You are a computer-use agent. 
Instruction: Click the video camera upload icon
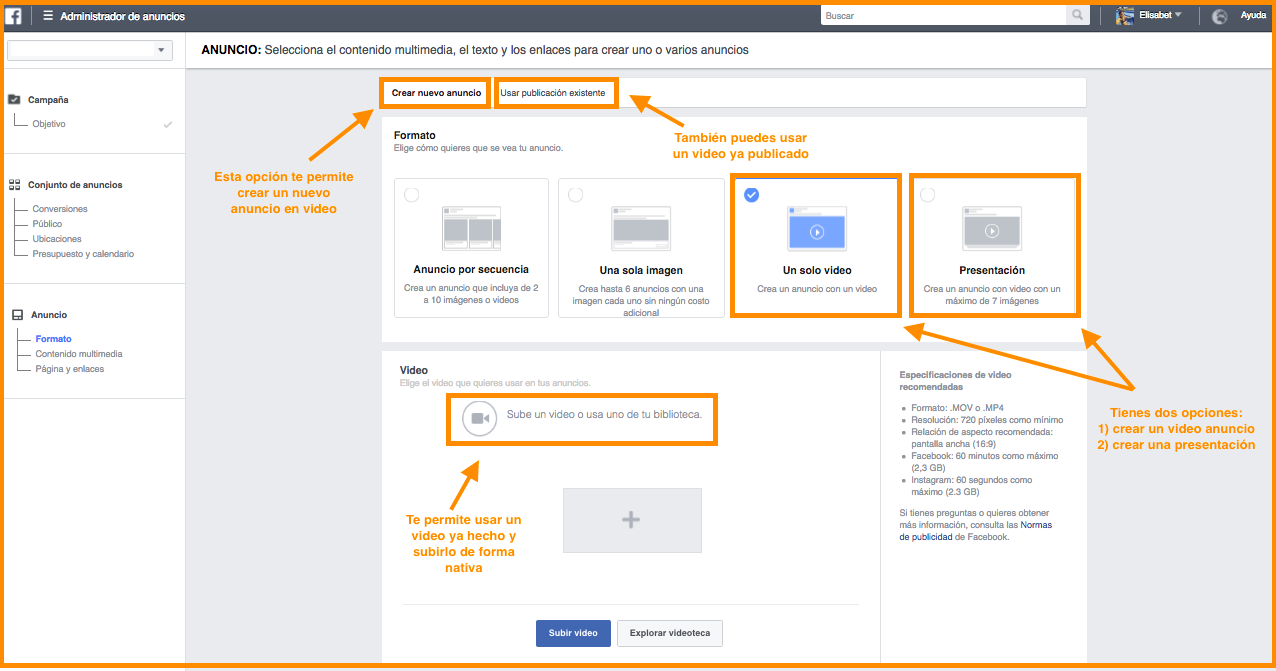479,418
